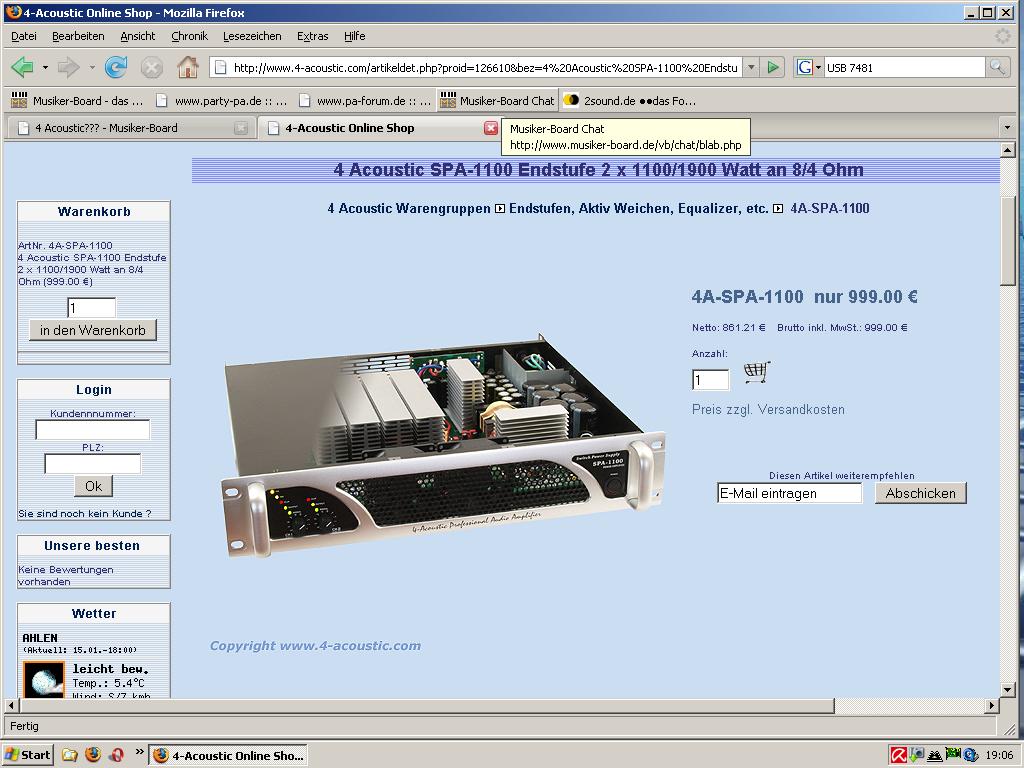Click the Abschicken button
1024x768 pixels.
pyautogui.click(x=920, y=493)
